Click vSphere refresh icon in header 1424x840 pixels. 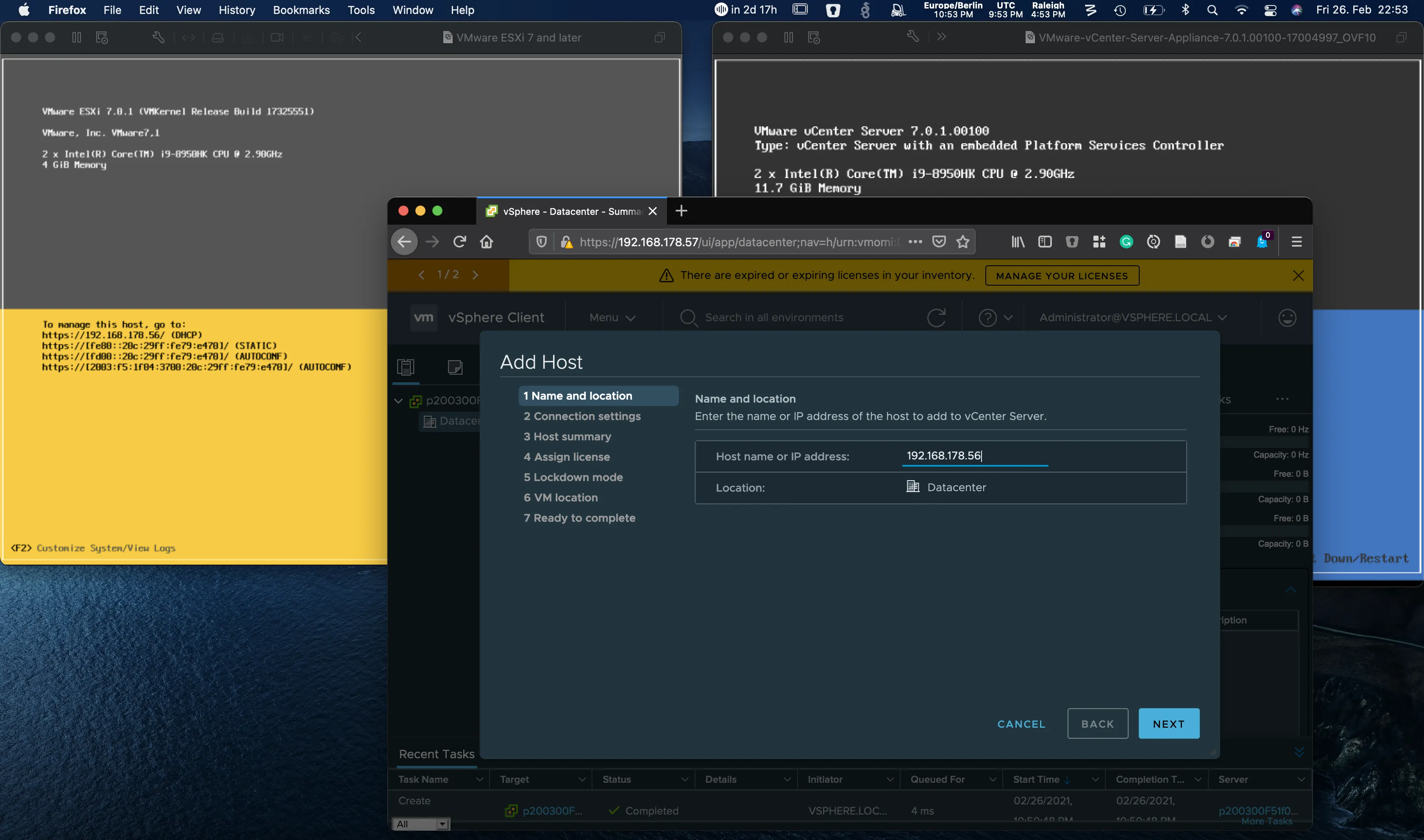(937, 317)
